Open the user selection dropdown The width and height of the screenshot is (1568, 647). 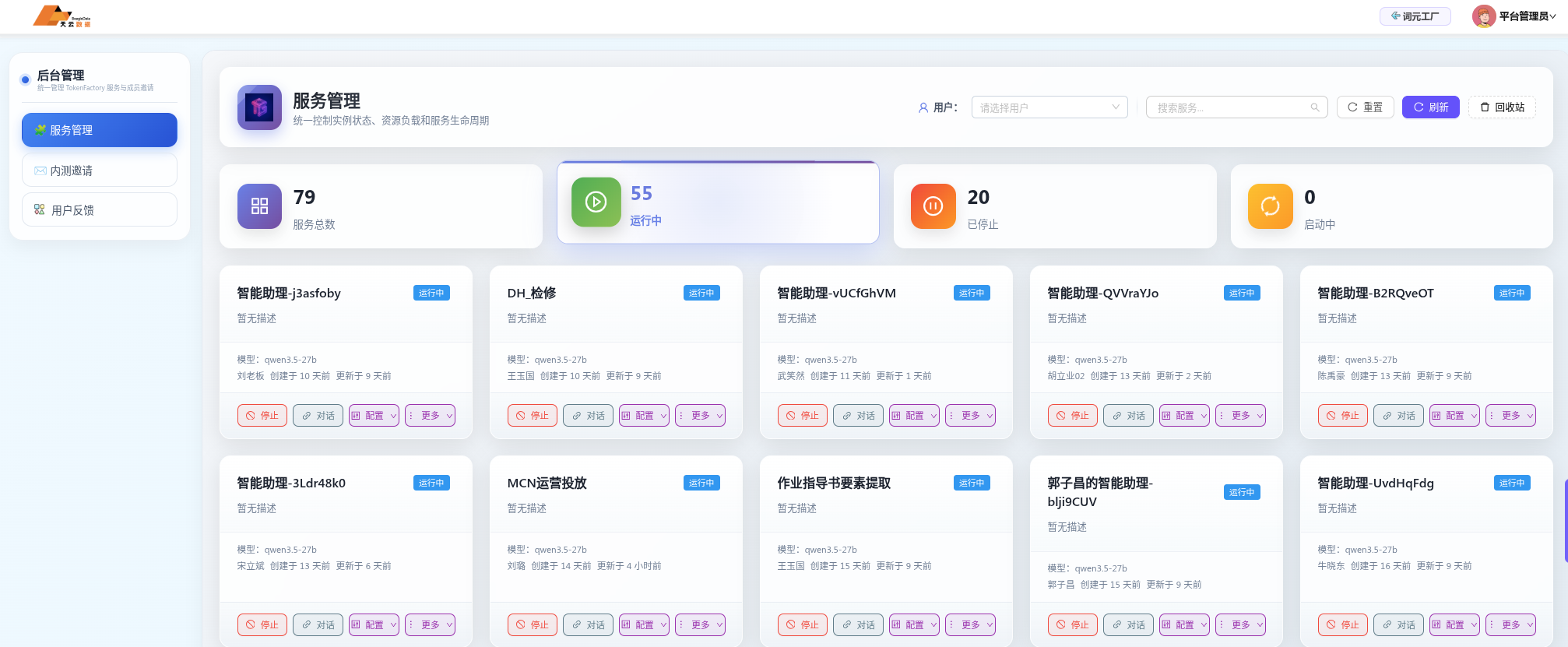click(x=1049, y=107)
